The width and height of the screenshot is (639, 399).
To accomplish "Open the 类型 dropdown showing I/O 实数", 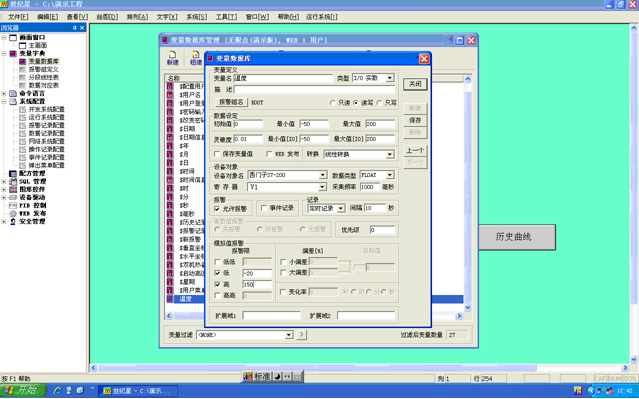I will click(390, 78).
